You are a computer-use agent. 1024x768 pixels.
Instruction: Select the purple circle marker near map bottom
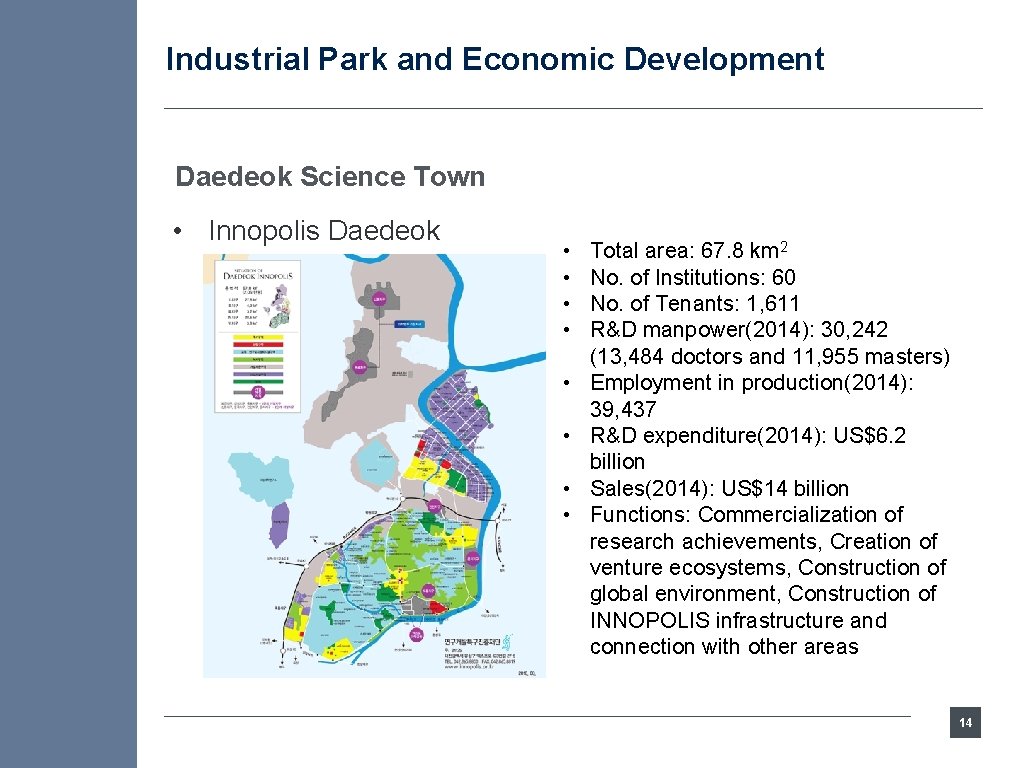(x=417, y=635)
